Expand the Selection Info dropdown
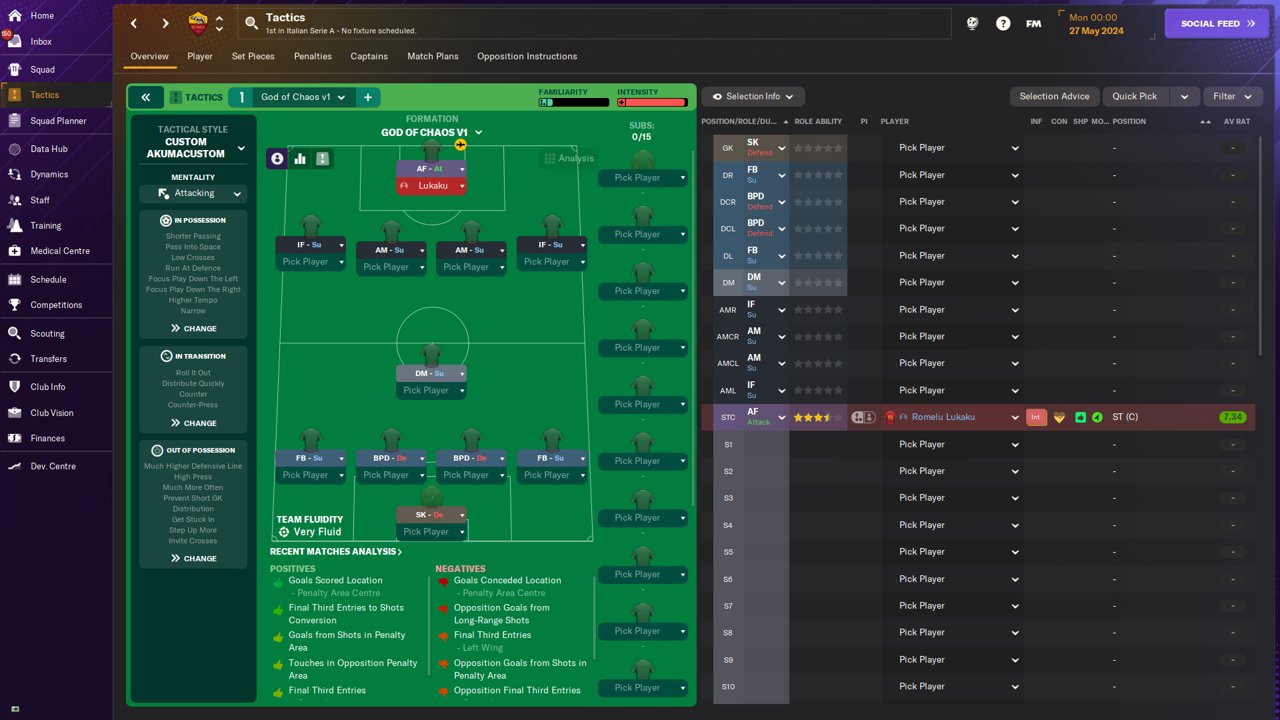 point(753,96)
